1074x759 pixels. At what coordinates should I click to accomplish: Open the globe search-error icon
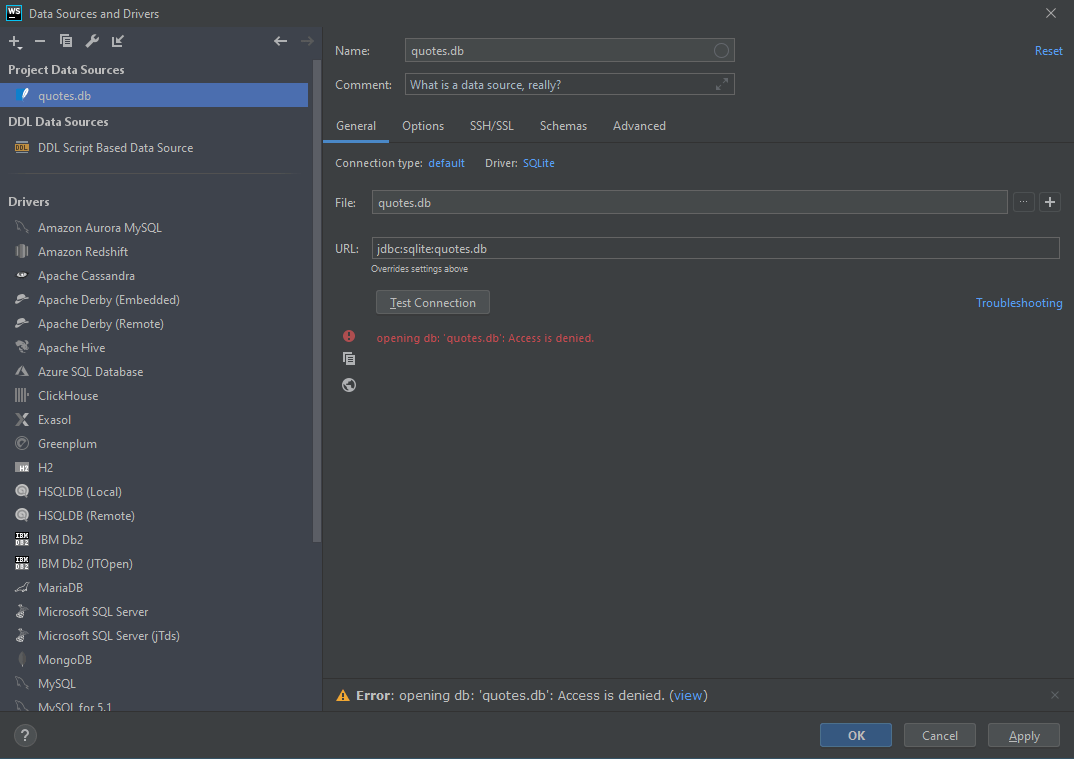coord(349,385)
